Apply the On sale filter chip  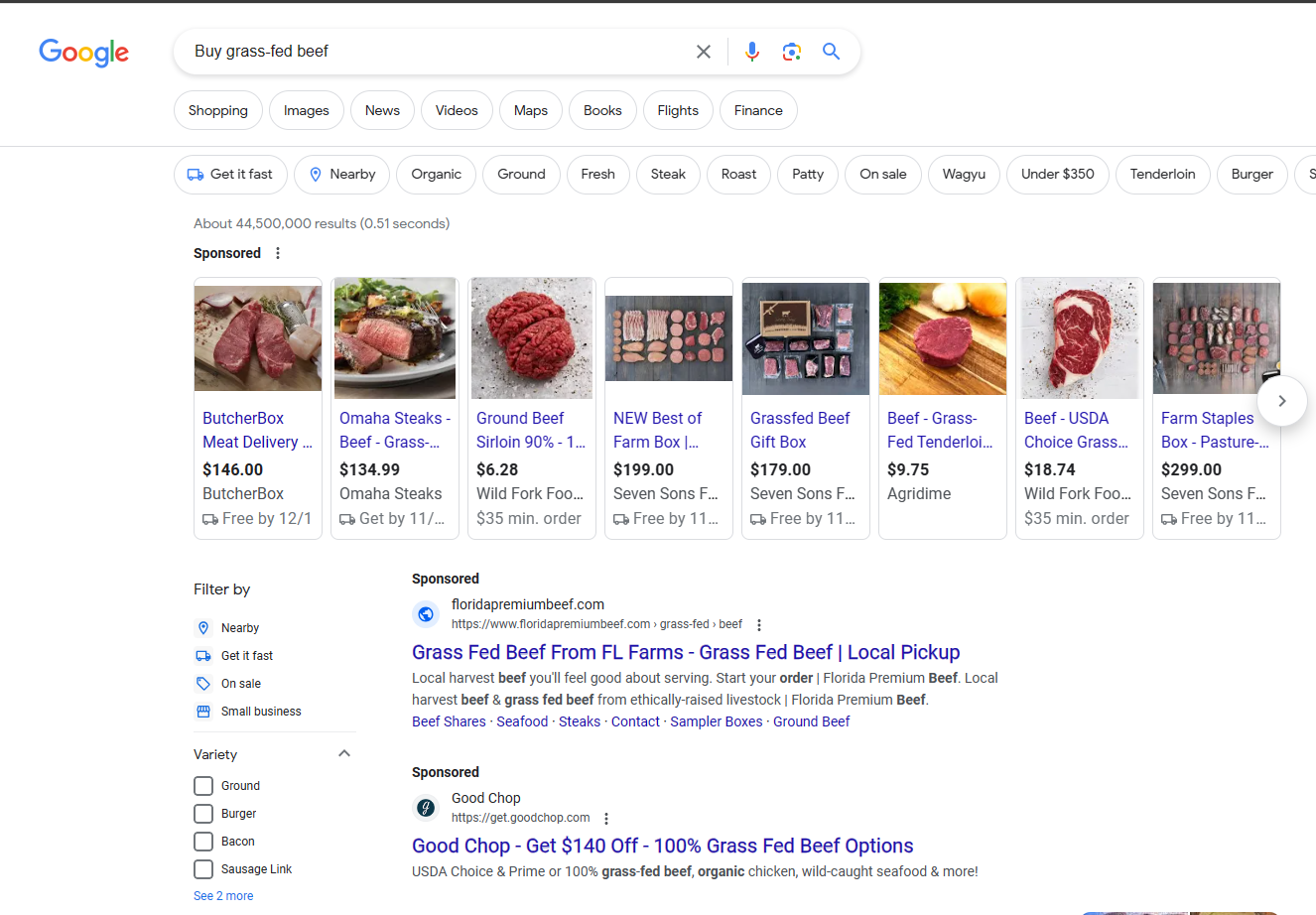click(883, 175)
